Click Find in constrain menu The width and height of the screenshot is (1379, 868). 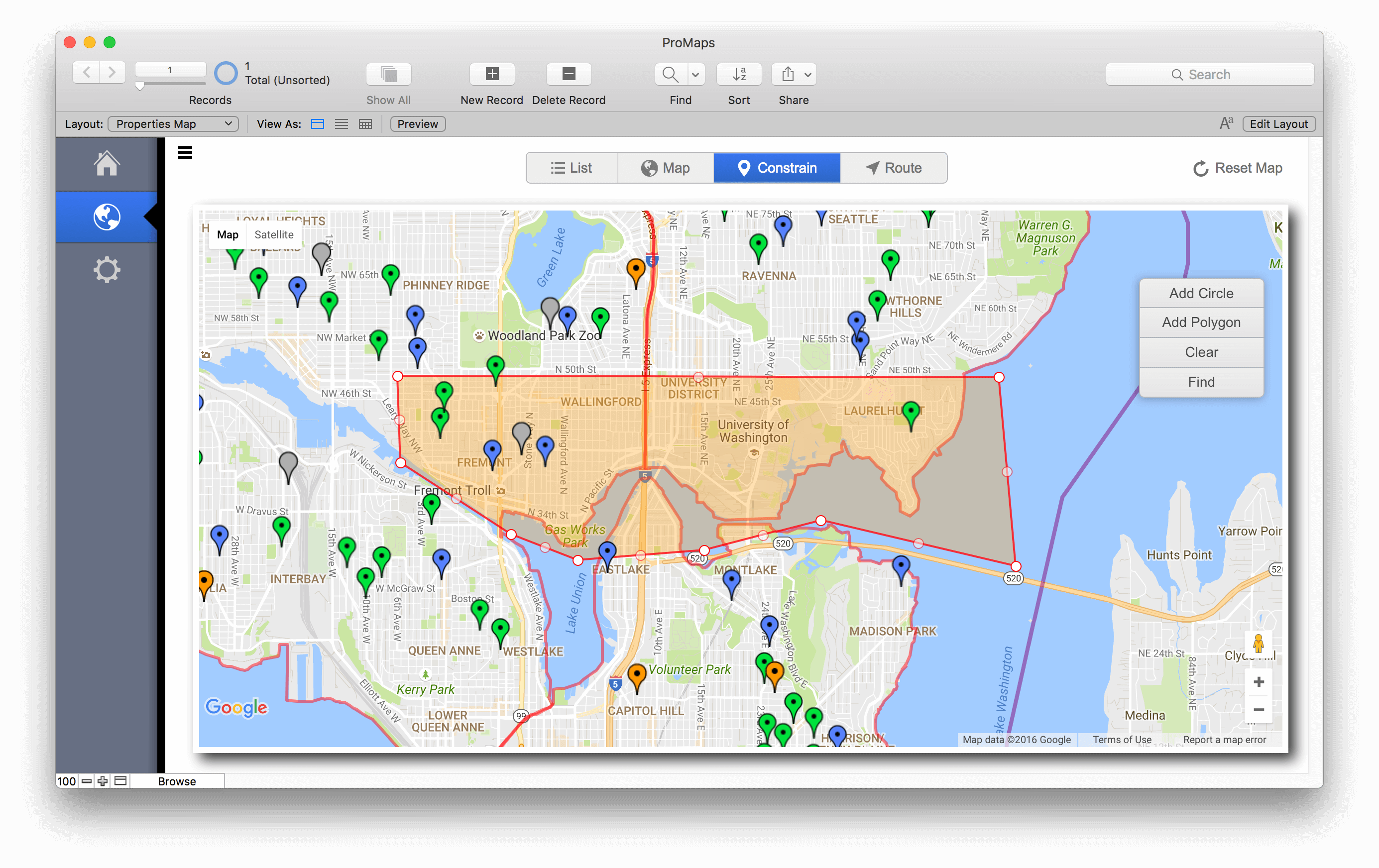point(1201,382)
